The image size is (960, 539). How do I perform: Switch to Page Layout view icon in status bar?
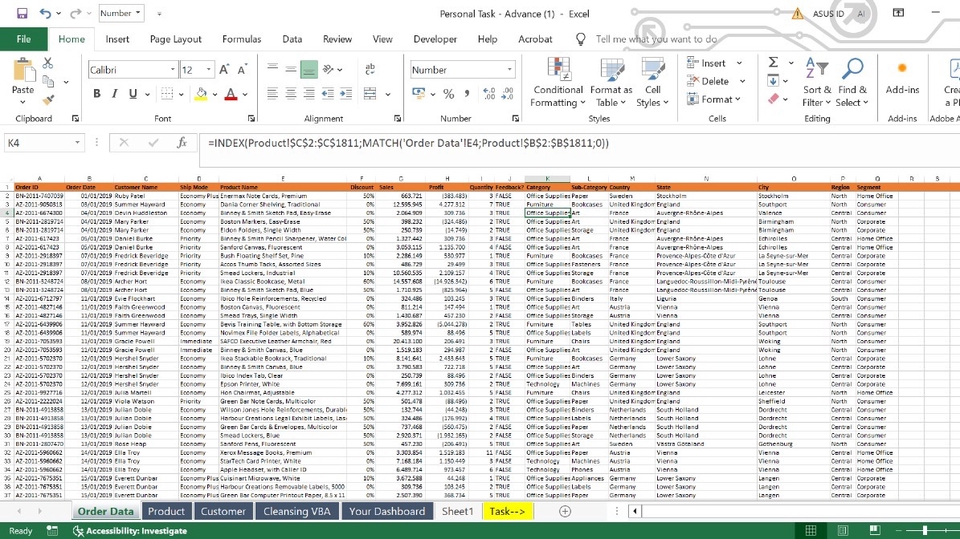[842, 530]
